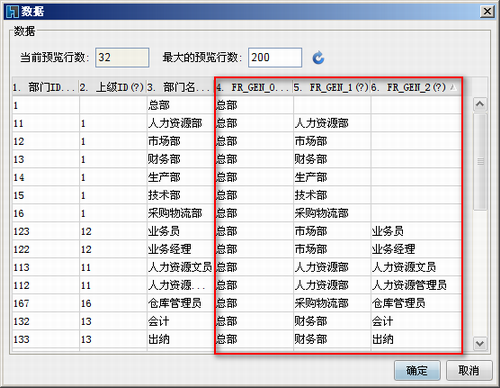The width and height of the screenshot is (500, 388).
Task: Click 技术部 in the 部门名 column
Action: [164, 196]
